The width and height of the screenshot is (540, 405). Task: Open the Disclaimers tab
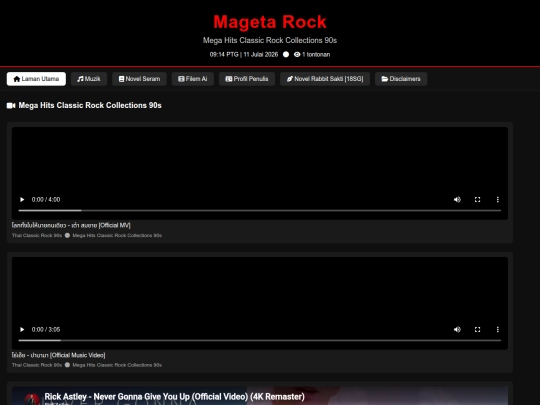click(401, 79)
